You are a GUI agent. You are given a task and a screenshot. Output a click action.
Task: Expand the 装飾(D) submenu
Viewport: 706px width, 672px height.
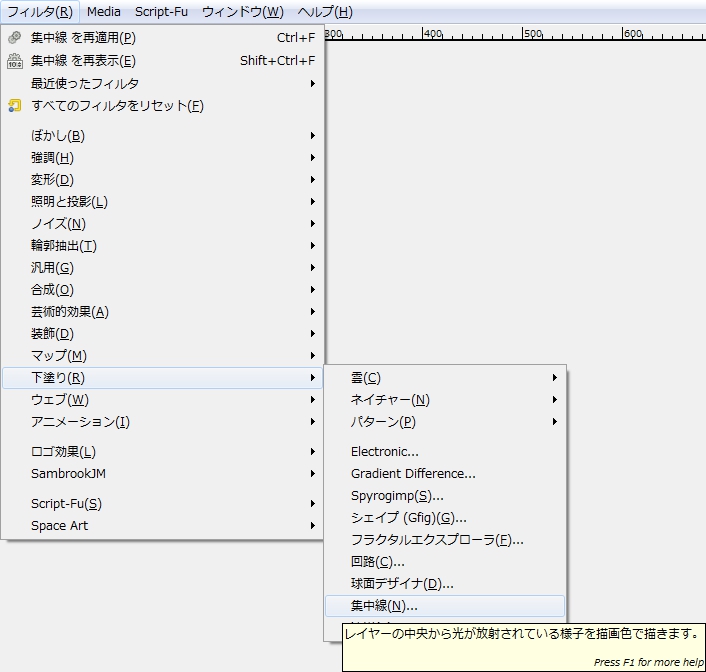tap(162, 334)
